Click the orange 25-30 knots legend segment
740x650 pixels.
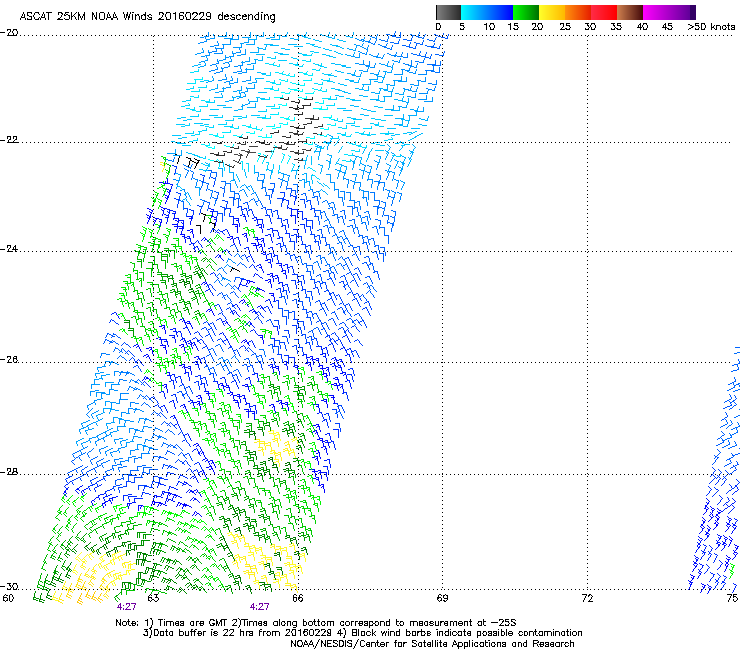(578, 12)
